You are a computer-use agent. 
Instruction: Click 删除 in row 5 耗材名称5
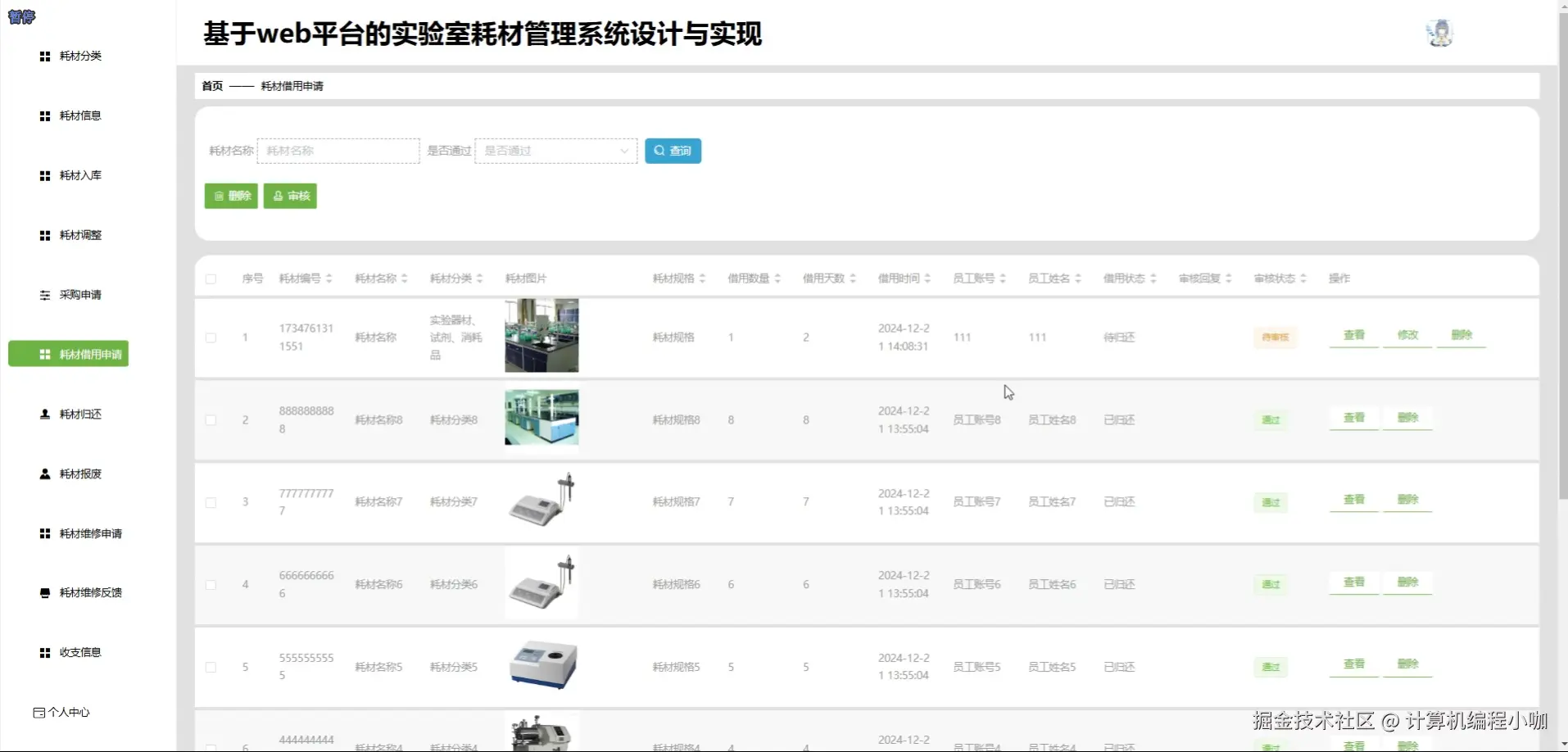point(1407,664)
